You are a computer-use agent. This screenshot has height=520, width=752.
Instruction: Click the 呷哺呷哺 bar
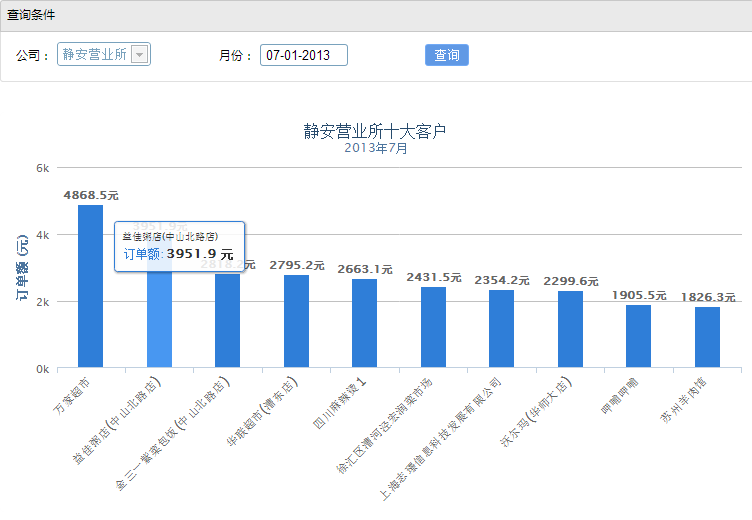coord(638,336)
